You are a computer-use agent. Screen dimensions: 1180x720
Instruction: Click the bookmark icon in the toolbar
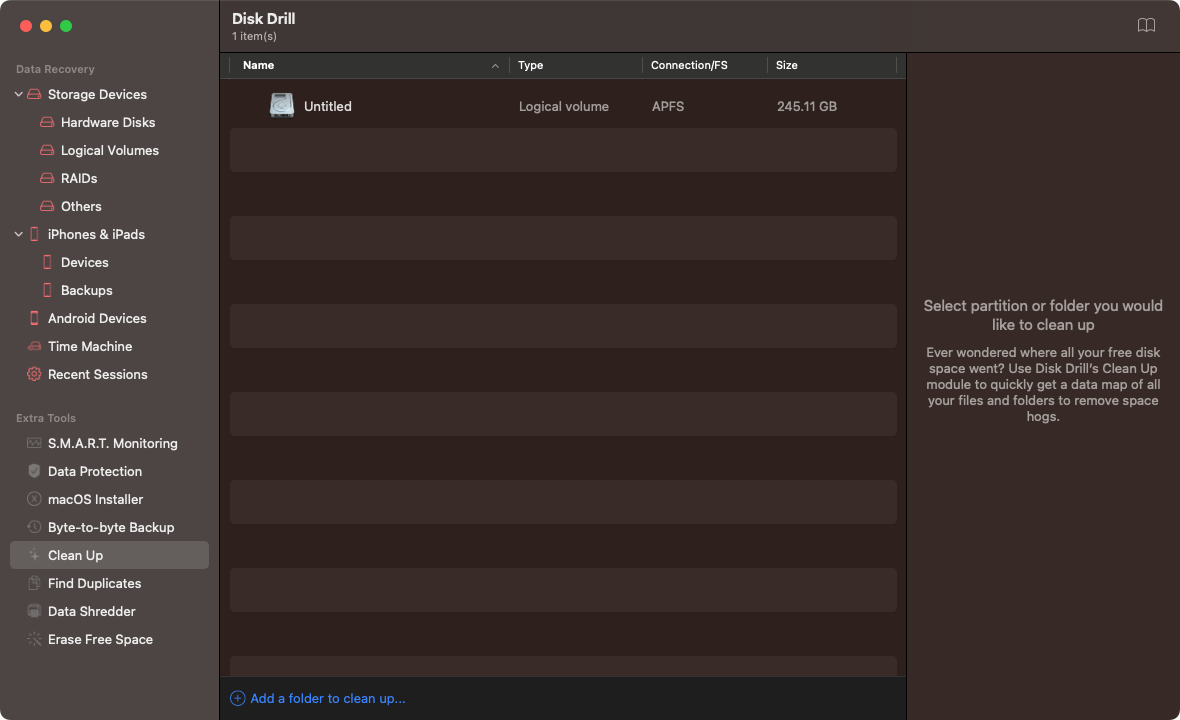click(x=1146, y=26)
